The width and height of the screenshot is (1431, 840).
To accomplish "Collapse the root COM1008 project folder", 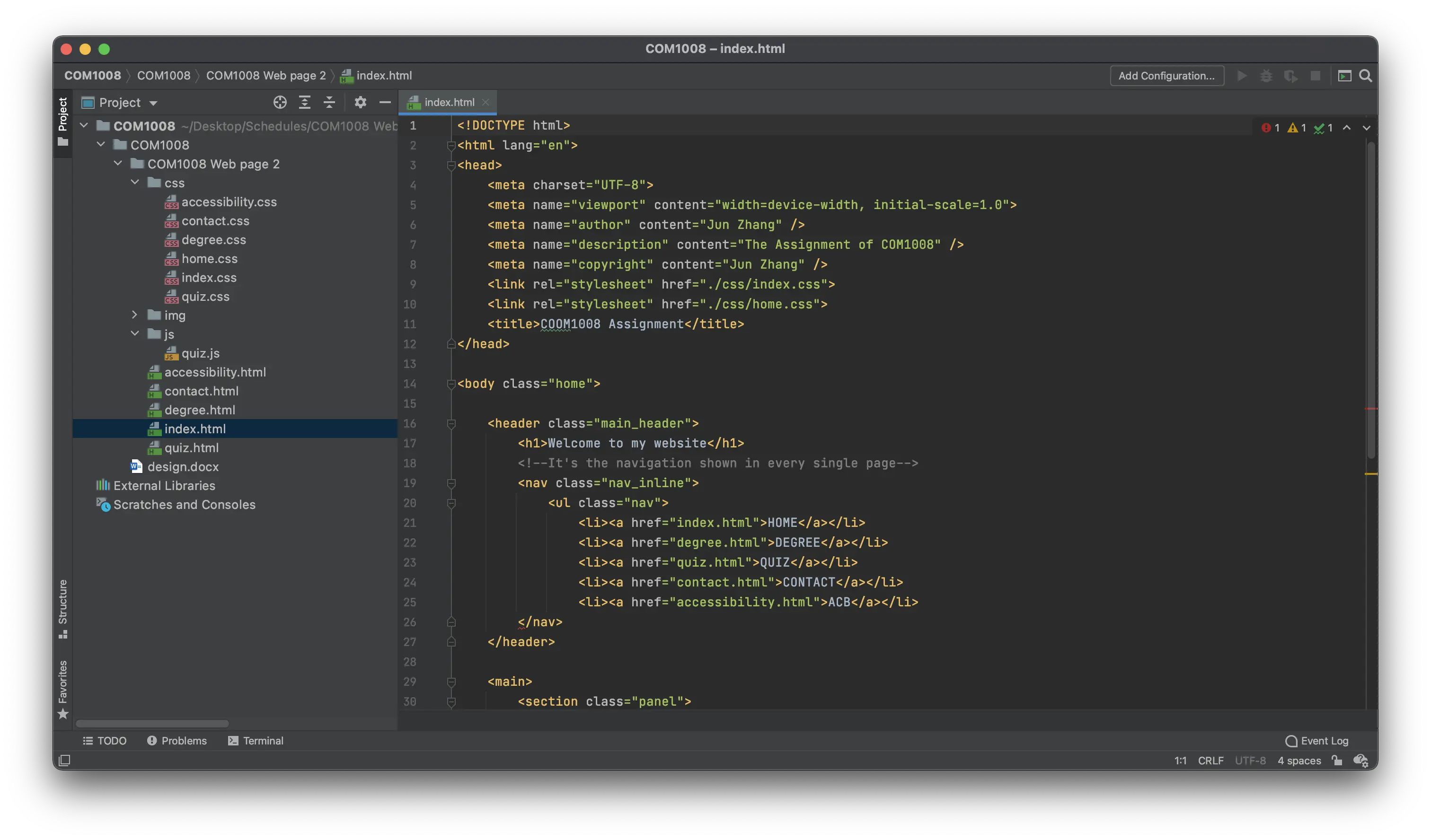I will 84,125.
